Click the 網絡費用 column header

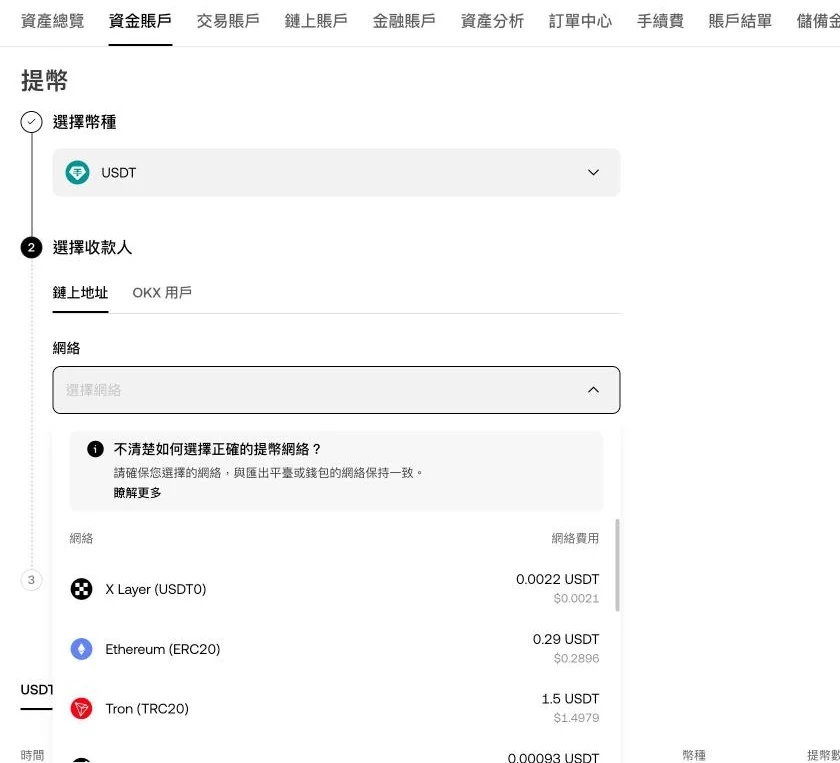tap(575, 538)
